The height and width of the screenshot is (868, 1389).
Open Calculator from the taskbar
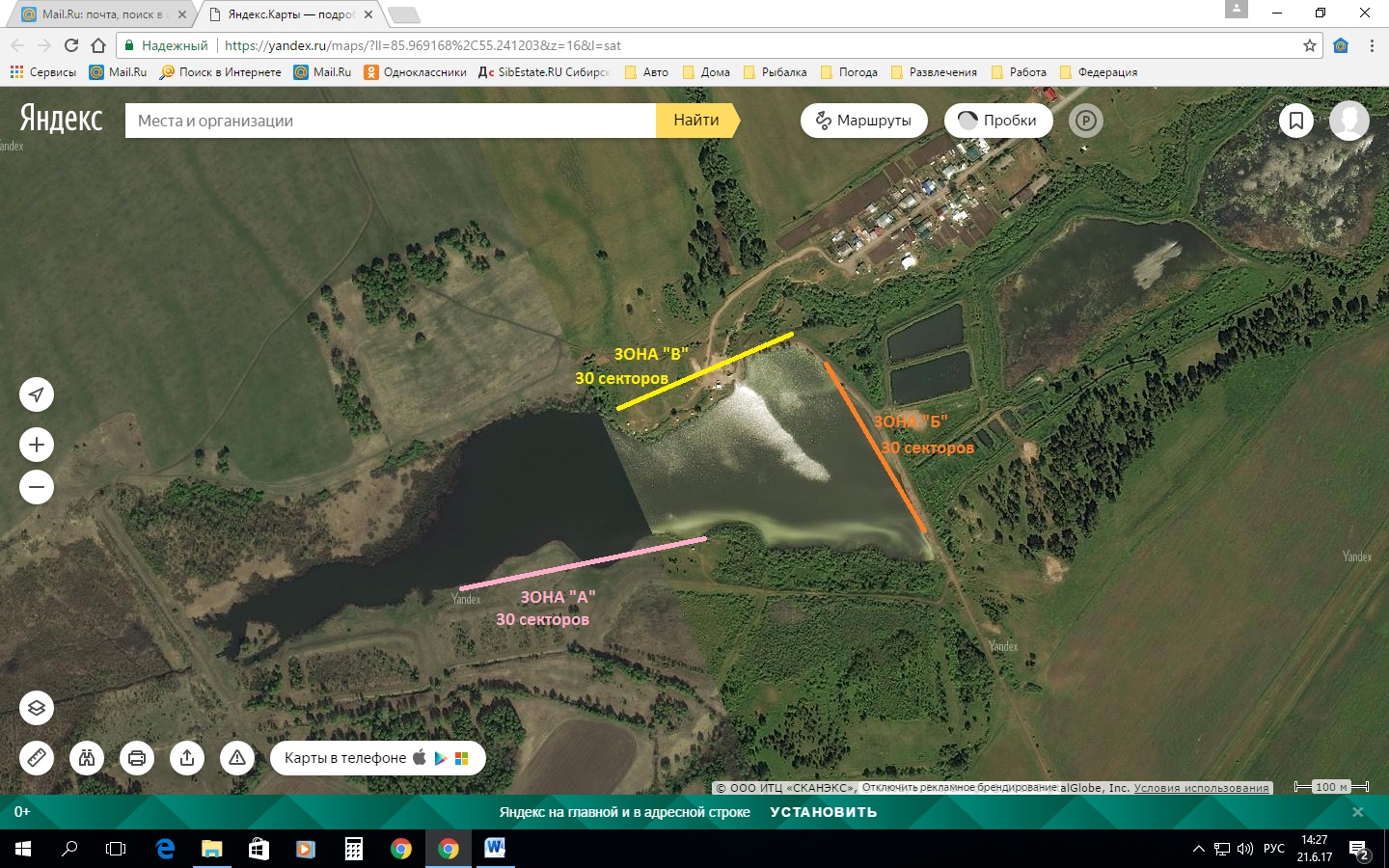pyautogui.click(x=354, y=849)
